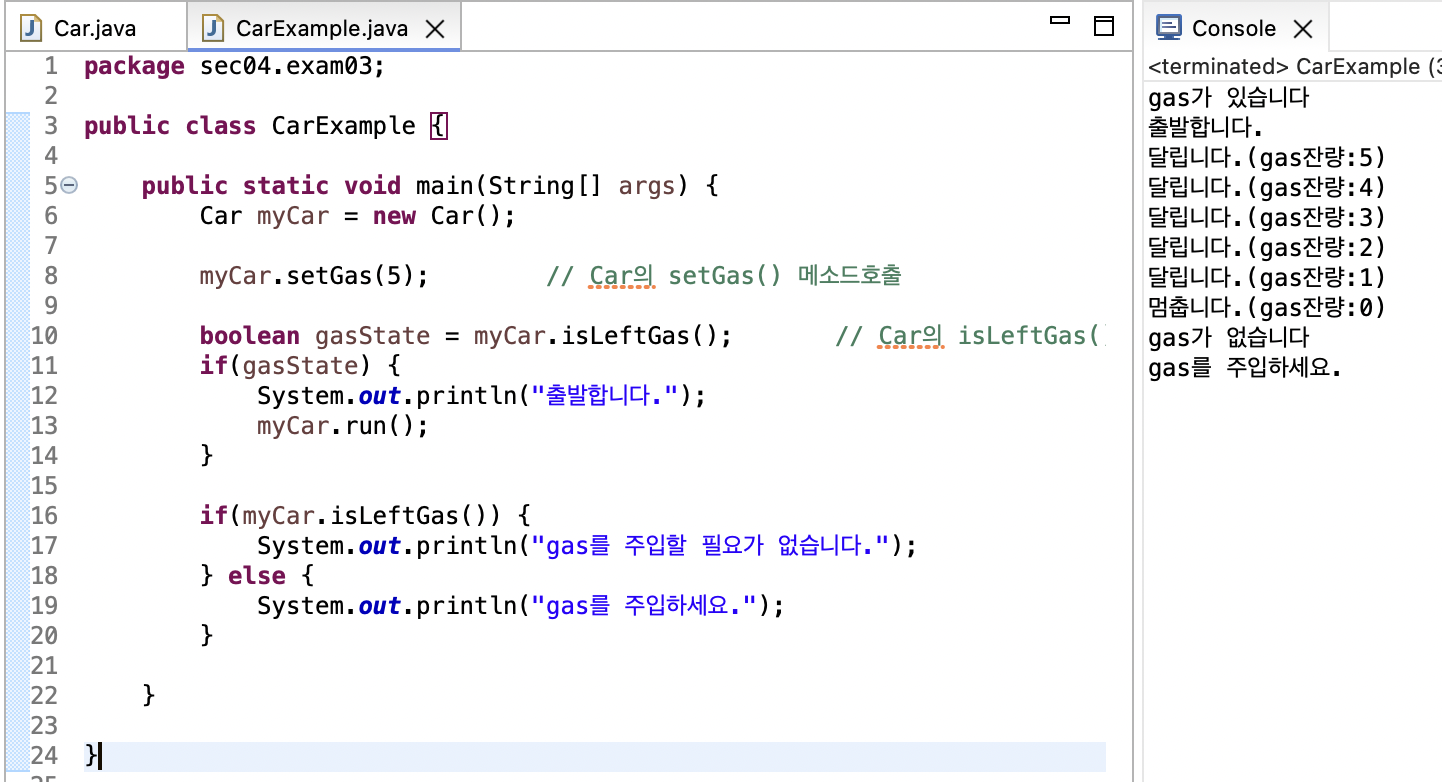The height and width of the screenshot is (782, 1442).
Task: Click console line "달립니다.(gas잔량:1)"
Action: 1267,278
